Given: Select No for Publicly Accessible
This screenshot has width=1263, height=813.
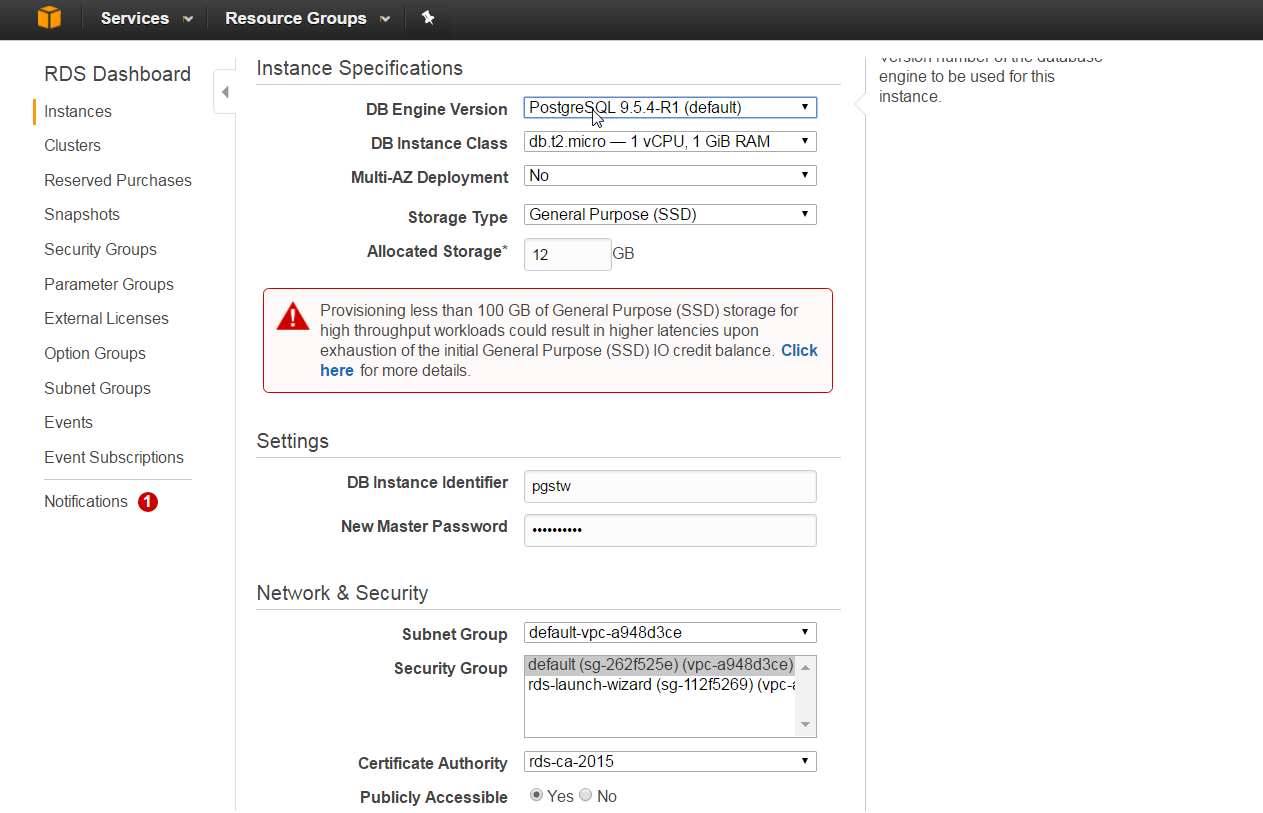Looking at the screenshot, I should pyautogui.click(x=586, y=795).
